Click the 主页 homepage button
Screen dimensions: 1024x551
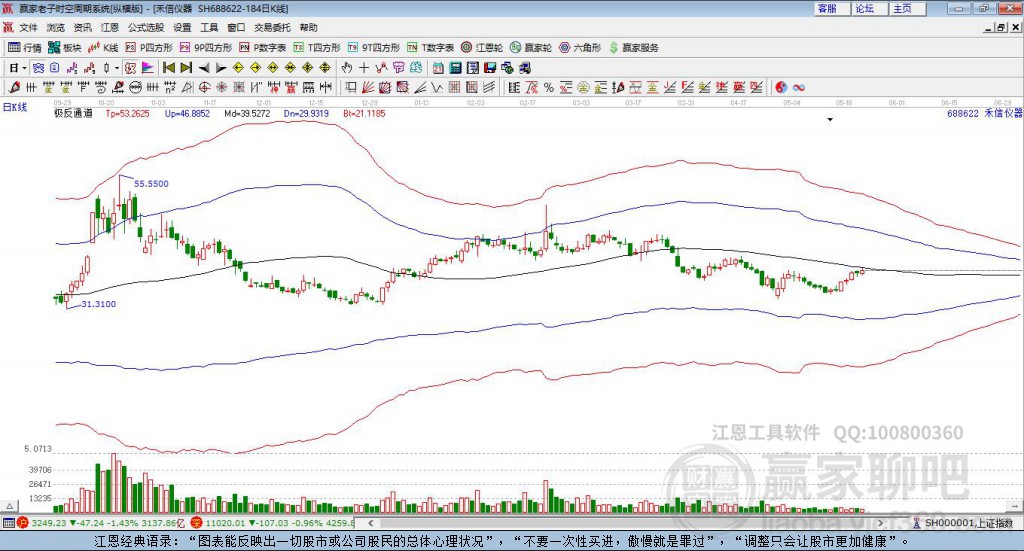pos(907,8)
